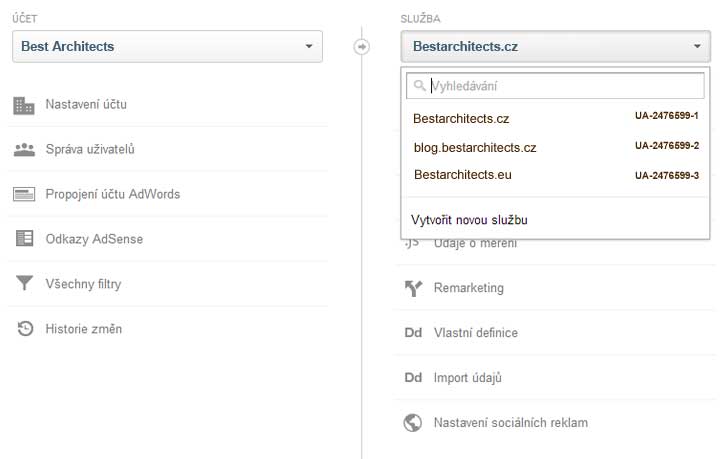
Task: Open Import údajů
Action: (x=467, y=378)
